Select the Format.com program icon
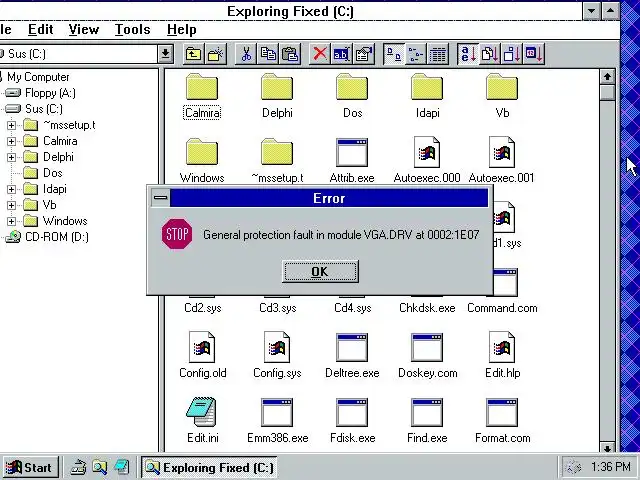This screenshot has height=480, width=640. (x=502, y=412)
